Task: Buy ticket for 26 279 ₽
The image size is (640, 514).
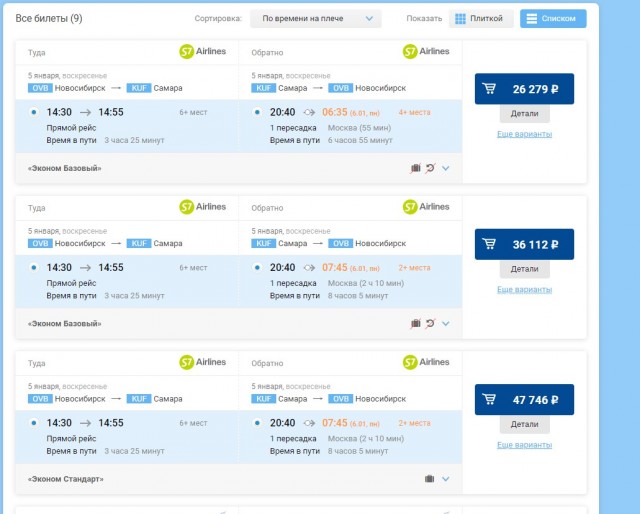Action: tap(524, 88)
